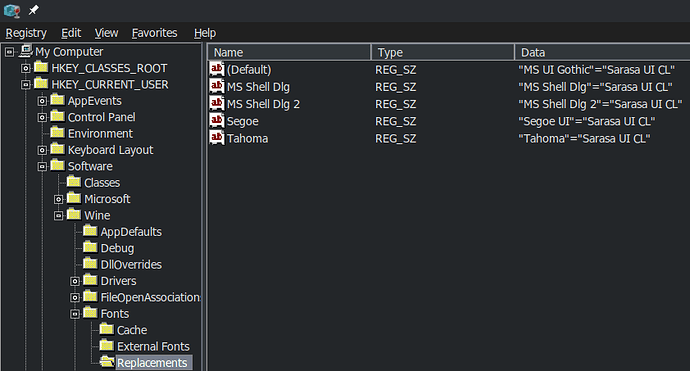Select the Environment key label

pyautogui.click(x=100, y=134)
